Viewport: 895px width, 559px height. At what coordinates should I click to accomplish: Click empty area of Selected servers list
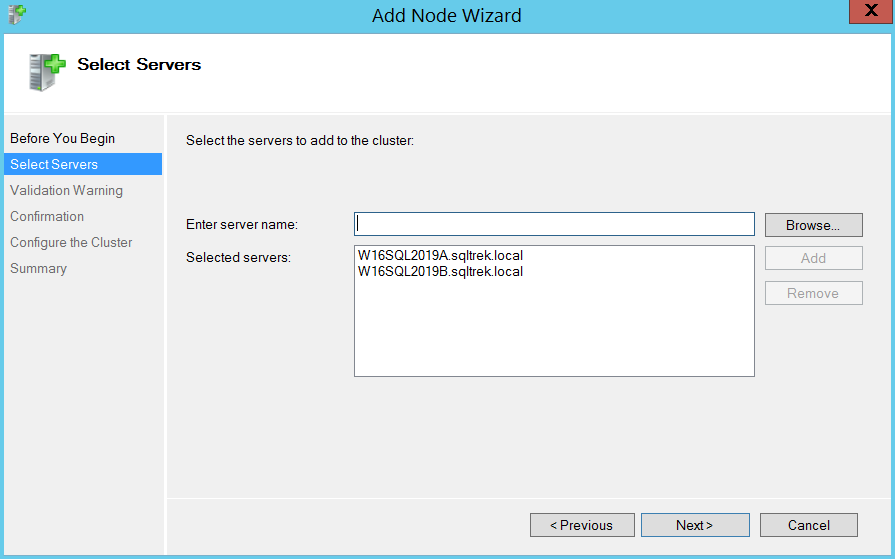553,330
